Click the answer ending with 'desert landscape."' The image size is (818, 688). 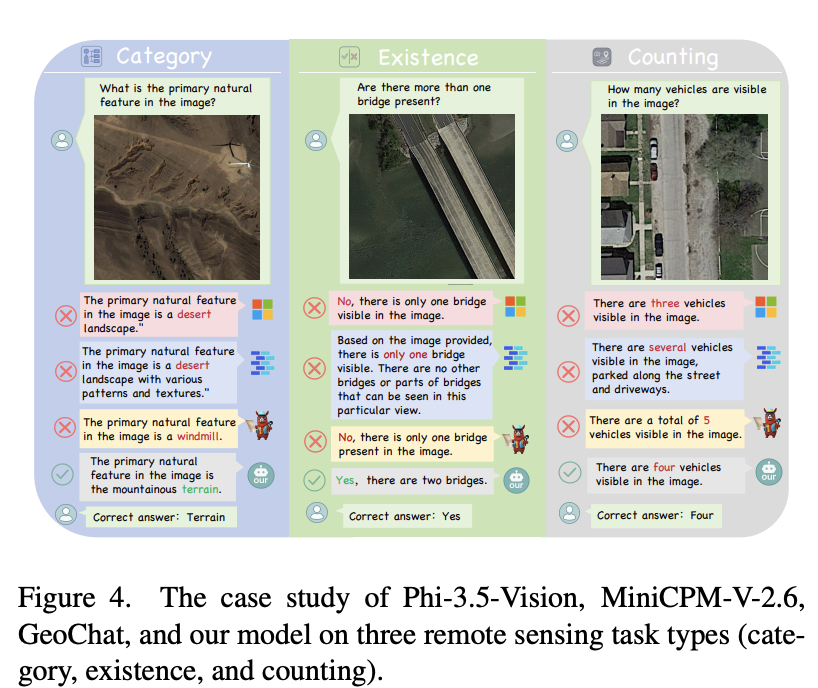point(159,315)
